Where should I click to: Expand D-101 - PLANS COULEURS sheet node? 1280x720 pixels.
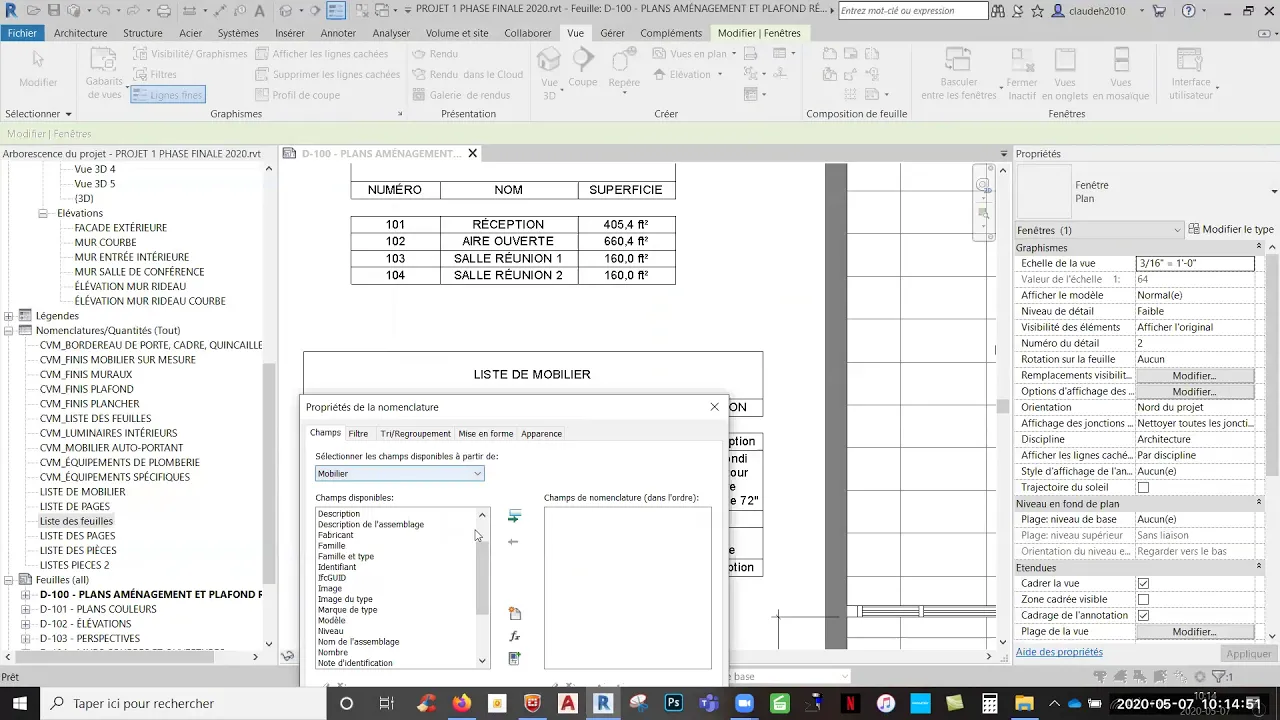point(26,609)
